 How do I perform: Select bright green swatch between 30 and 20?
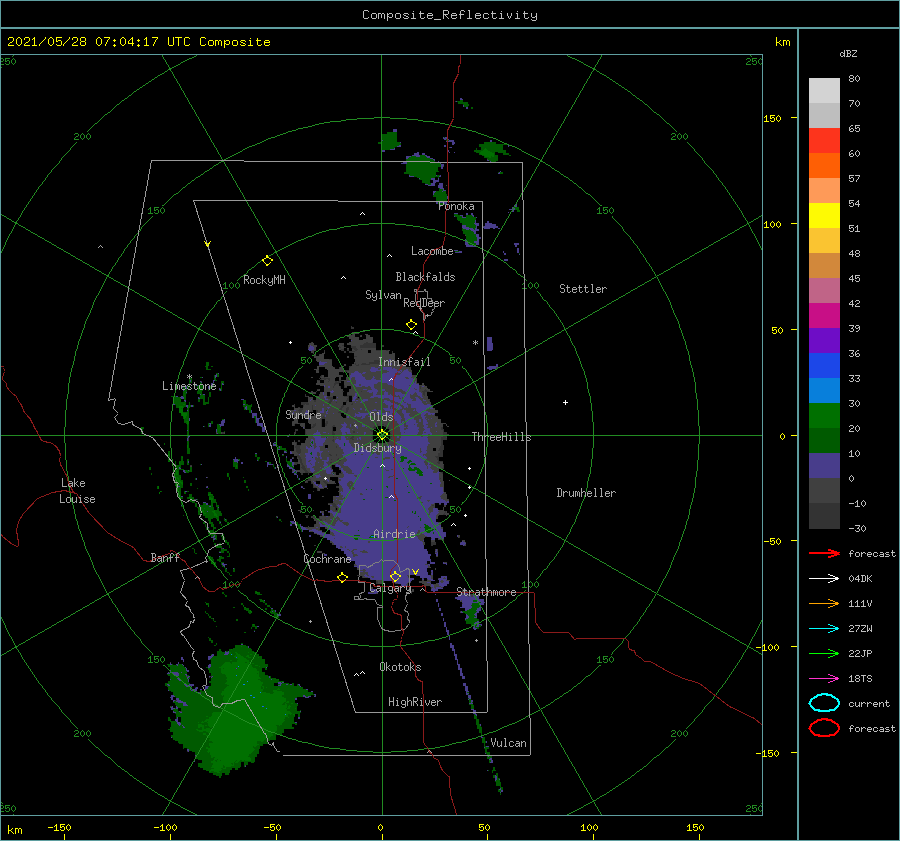click(x=824, y=415)
